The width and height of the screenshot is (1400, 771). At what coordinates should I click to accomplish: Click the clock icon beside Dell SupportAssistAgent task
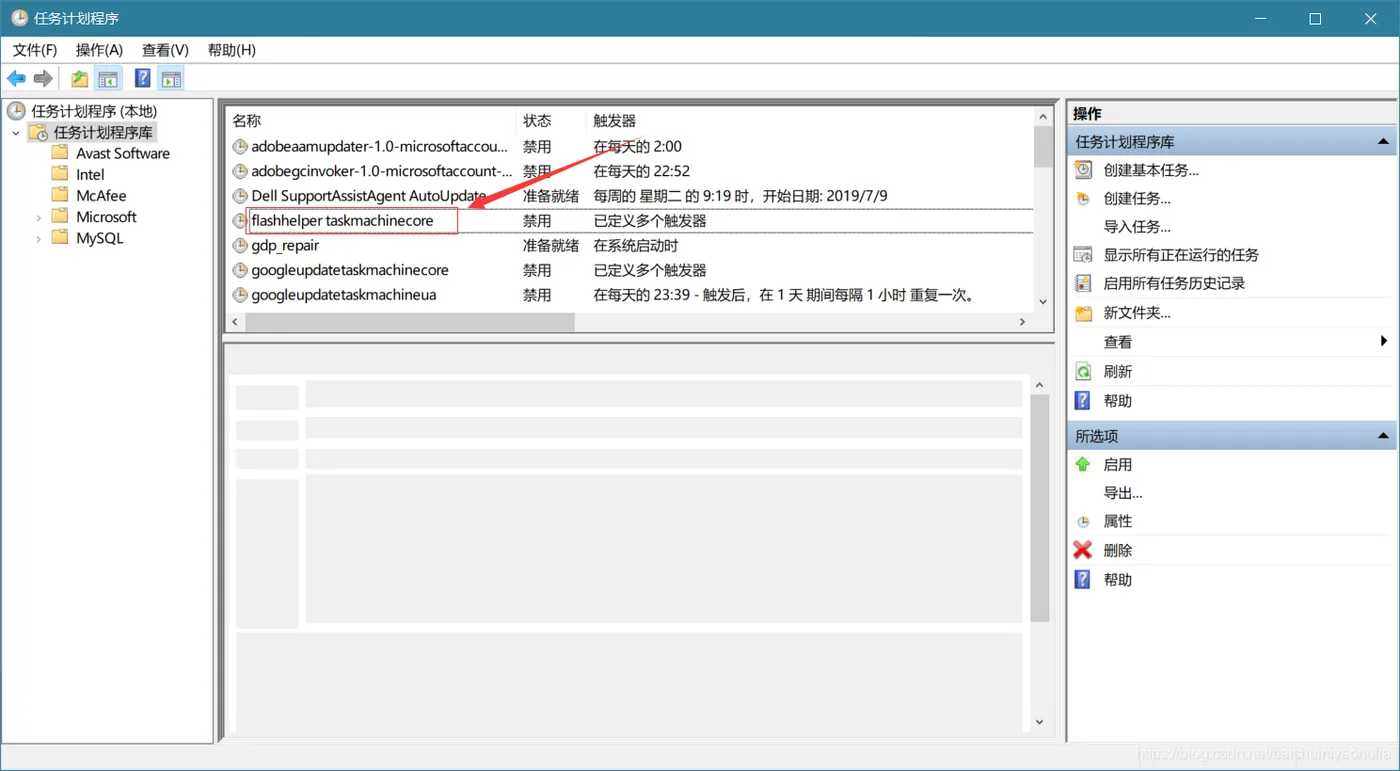pyautogui.click(x=240, y=196)
